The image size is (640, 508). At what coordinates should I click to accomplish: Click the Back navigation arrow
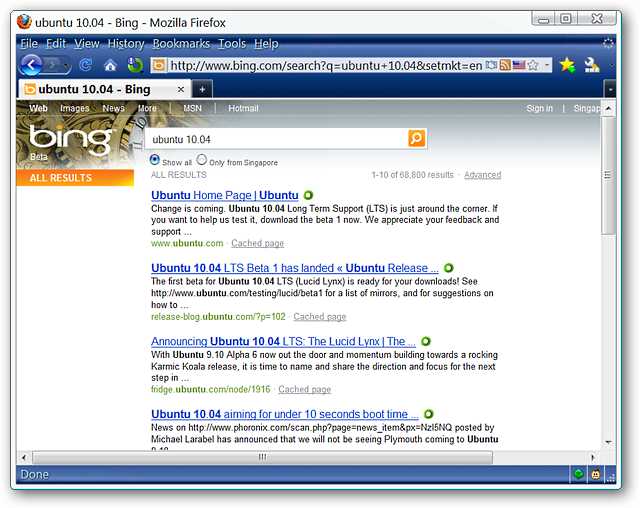(32, 64)
